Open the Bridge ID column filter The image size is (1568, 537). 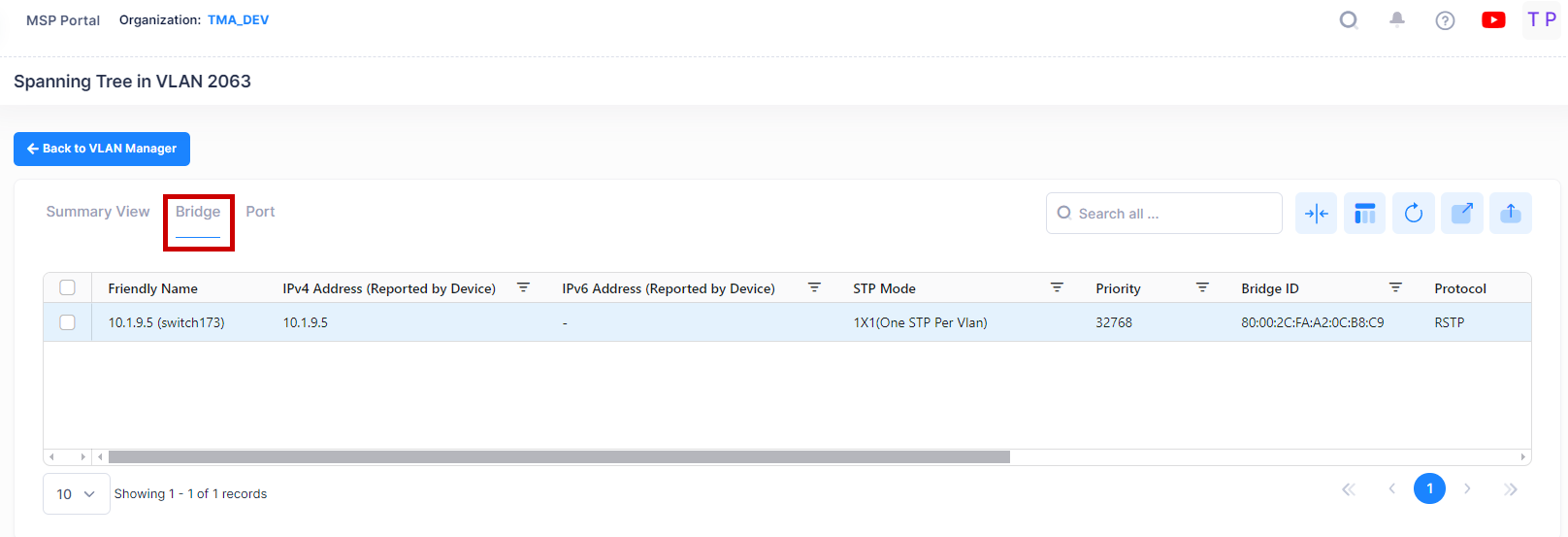pyautogui.click(x=1395, y=287)
